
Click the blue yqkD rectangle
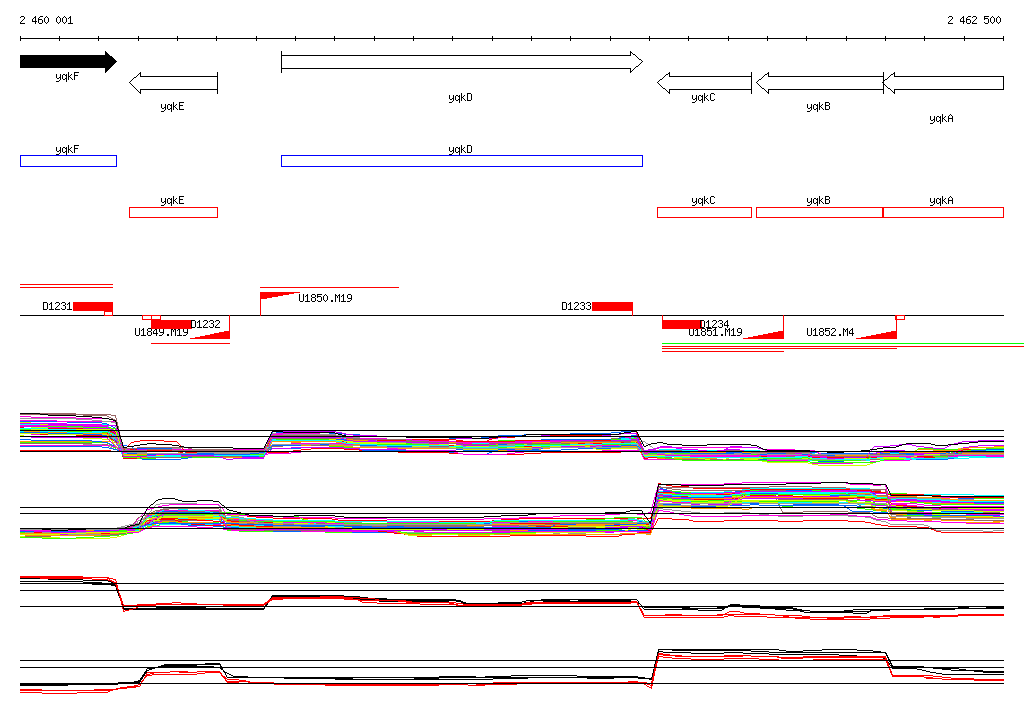point(462,161)
